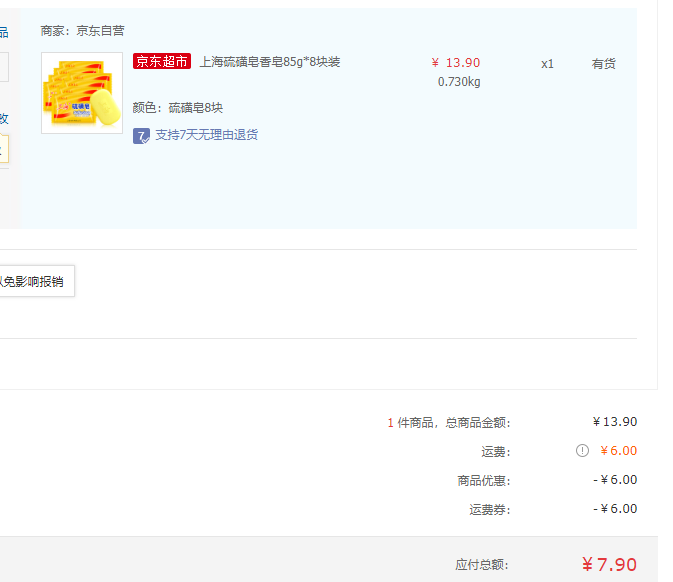The image size is (673, 582).
Task: Click 支持7天无理由退货 link text
Action: [x=206, y=135]
